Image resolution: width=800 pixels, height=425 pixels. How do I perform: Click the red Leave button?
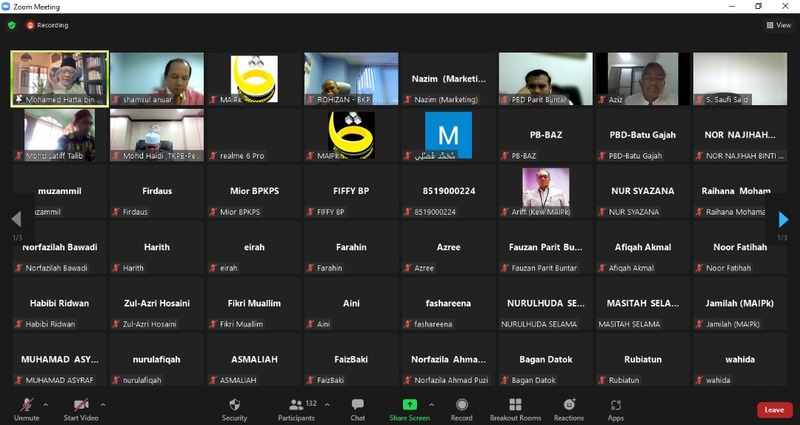pos(774,410)
